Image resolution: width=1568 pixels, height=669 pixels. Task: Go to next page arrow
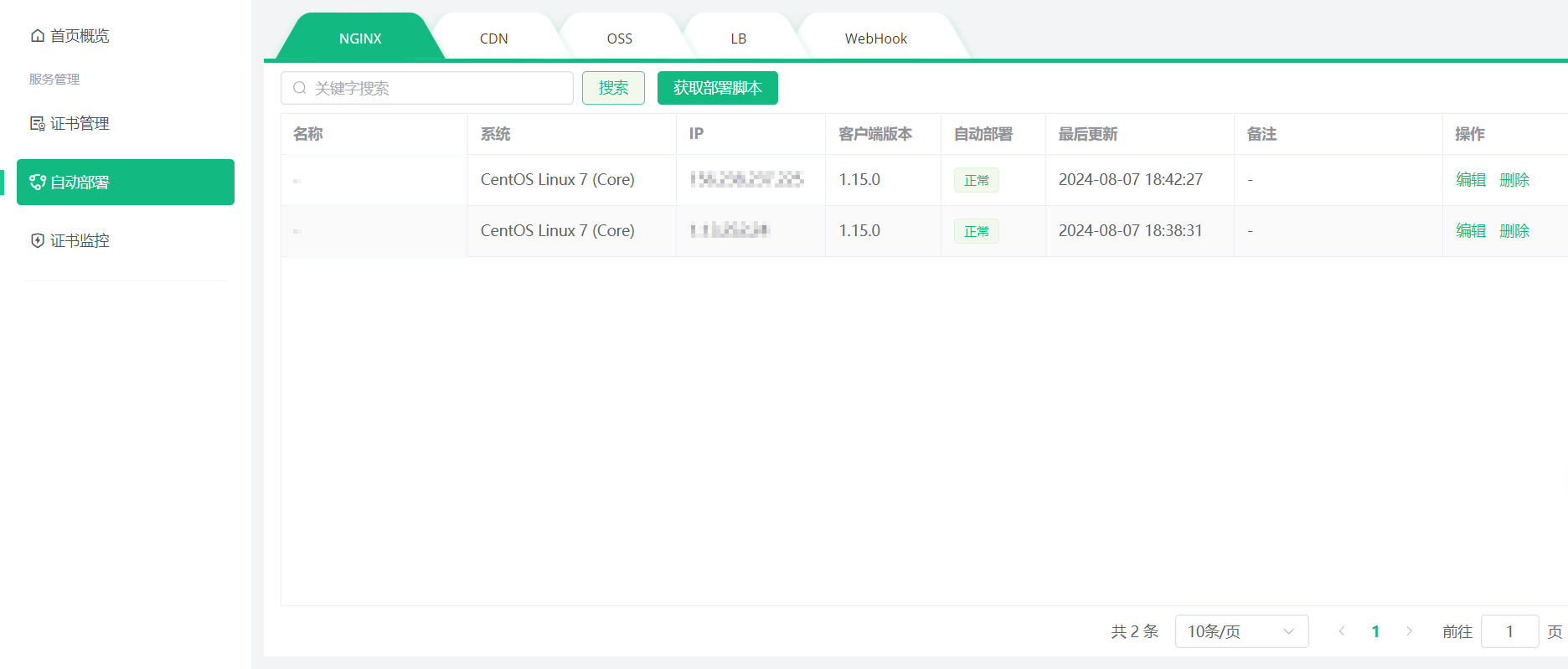(1409, 631)
